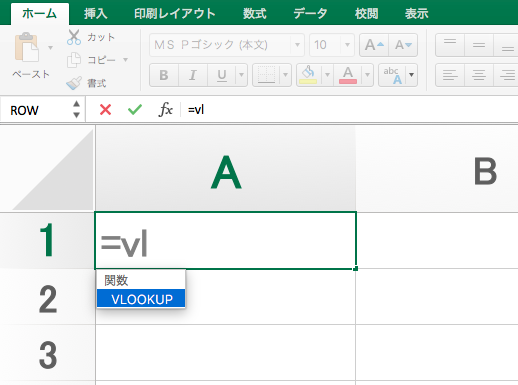This screenshot has height=385, width=518.
Task: Open the fill color dropdown arrow
Action: 327,75
